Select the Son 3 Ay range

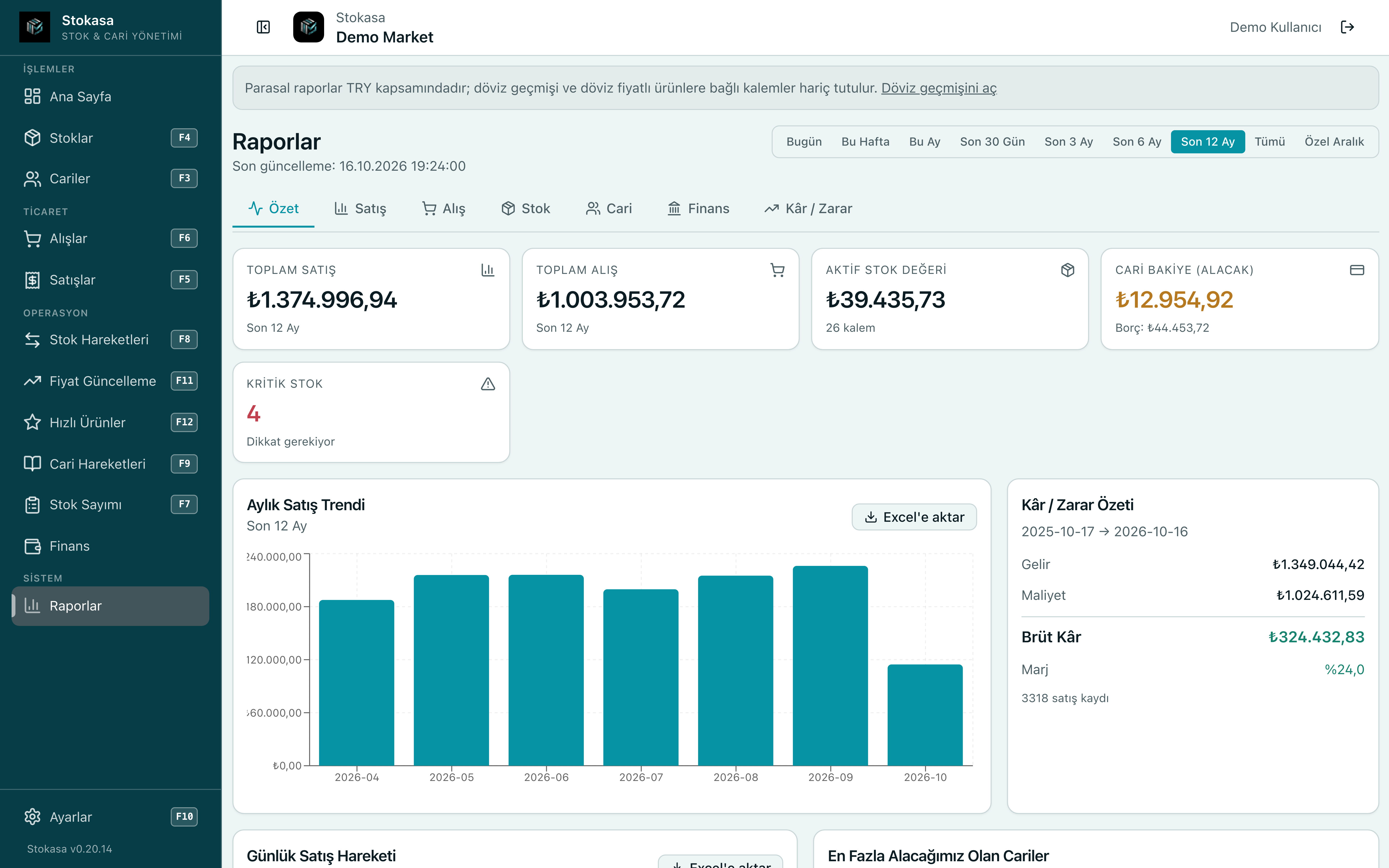point(1069,142)
